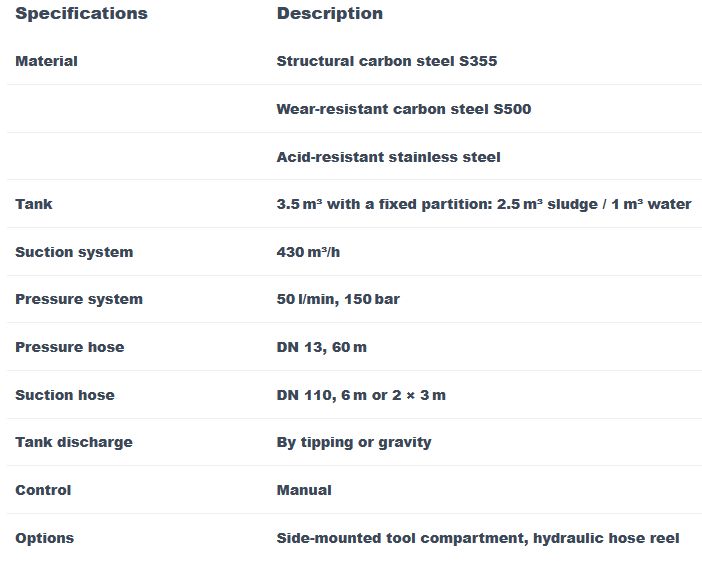Screen dimensions: 702x563
Task: Select the Suction hose label
Action: 65,395
